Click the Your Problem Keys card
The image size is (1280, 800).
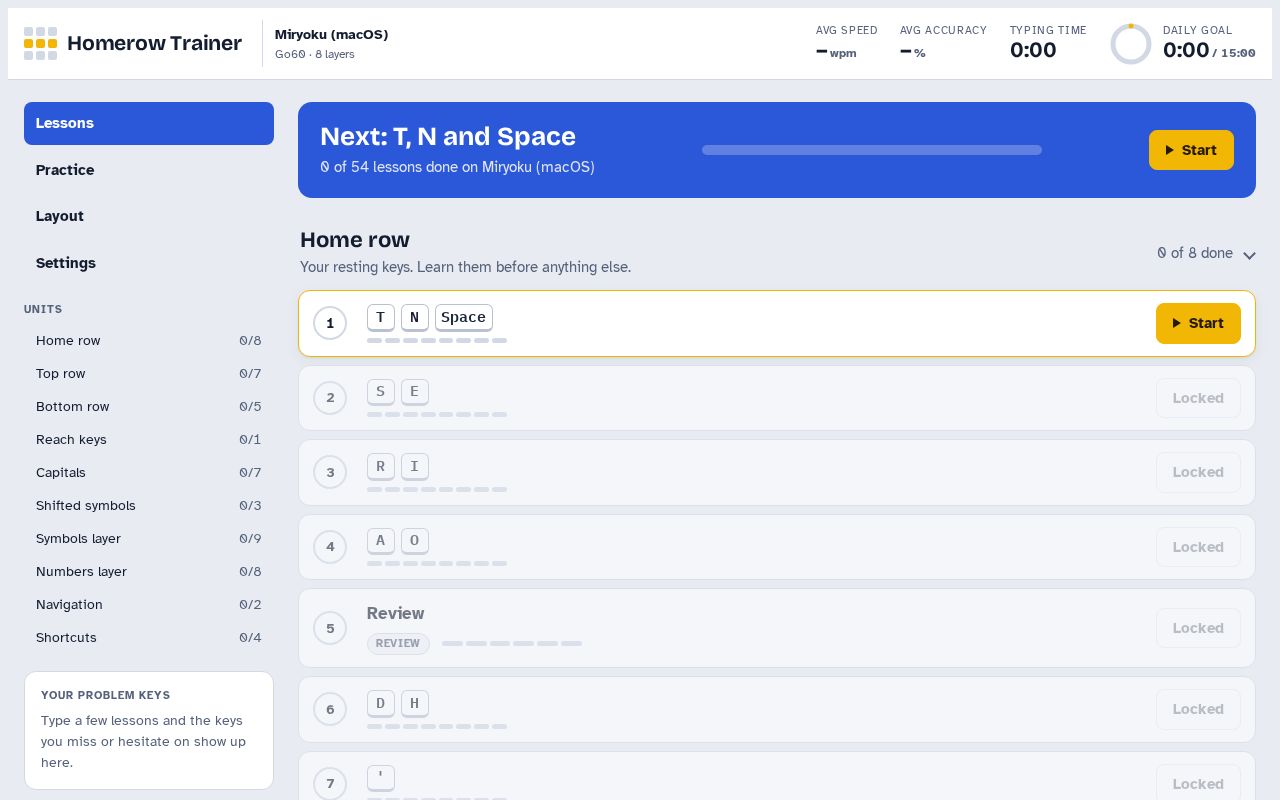click(149, 731)
